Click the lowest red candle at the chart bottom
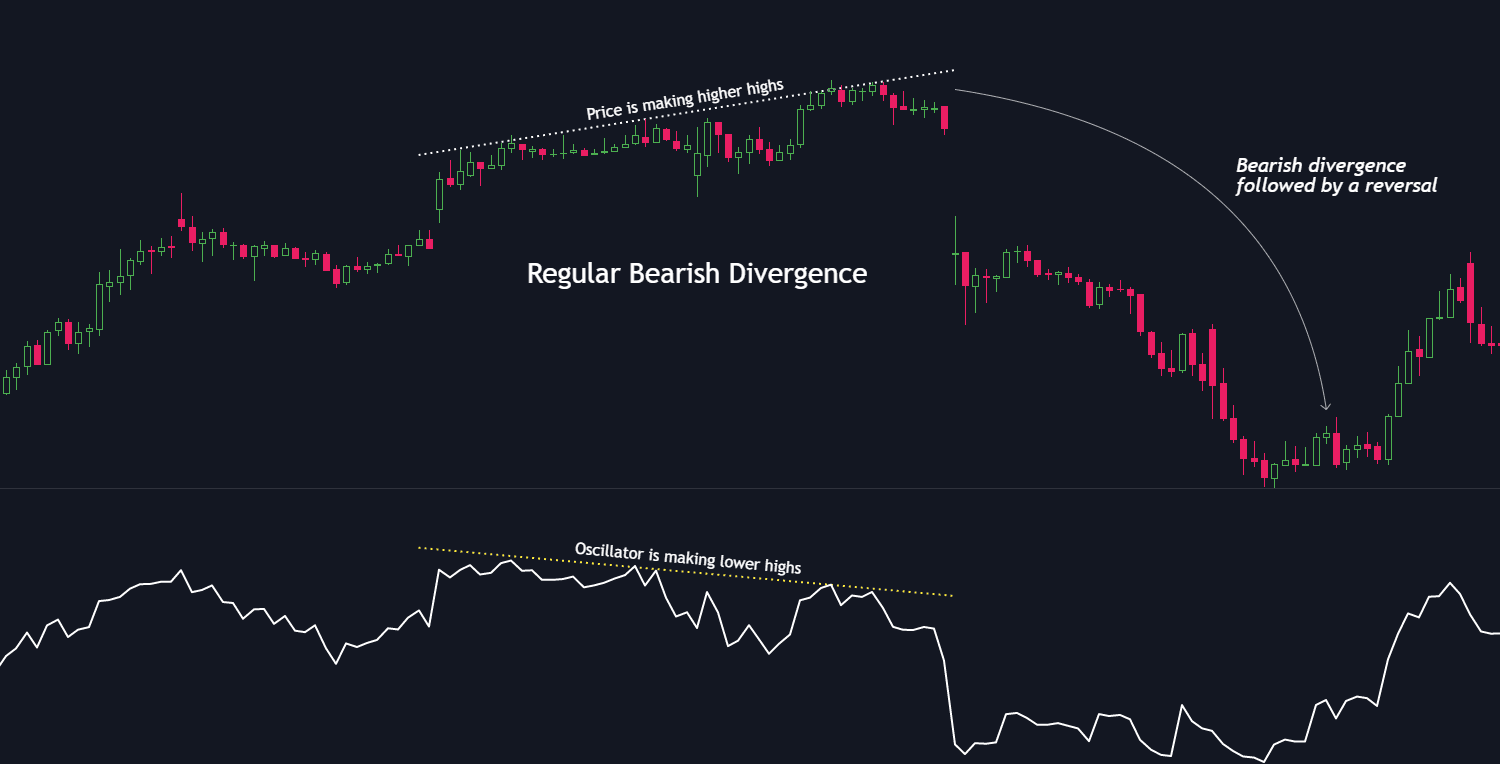This screenshot has height=764, width=1500. coord(1264,468)
